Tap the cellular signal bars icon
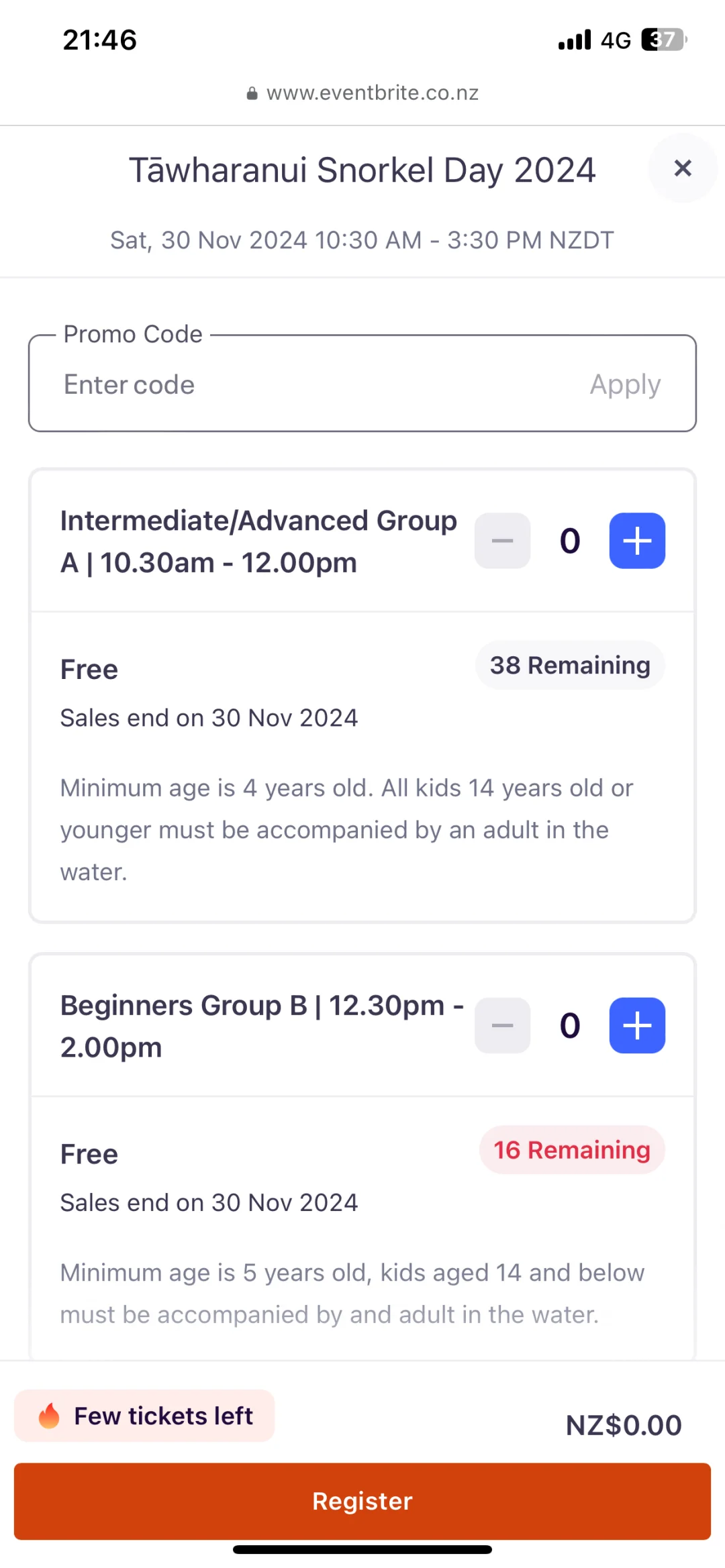The image size is (725, 1568). [x=575, y=40]
